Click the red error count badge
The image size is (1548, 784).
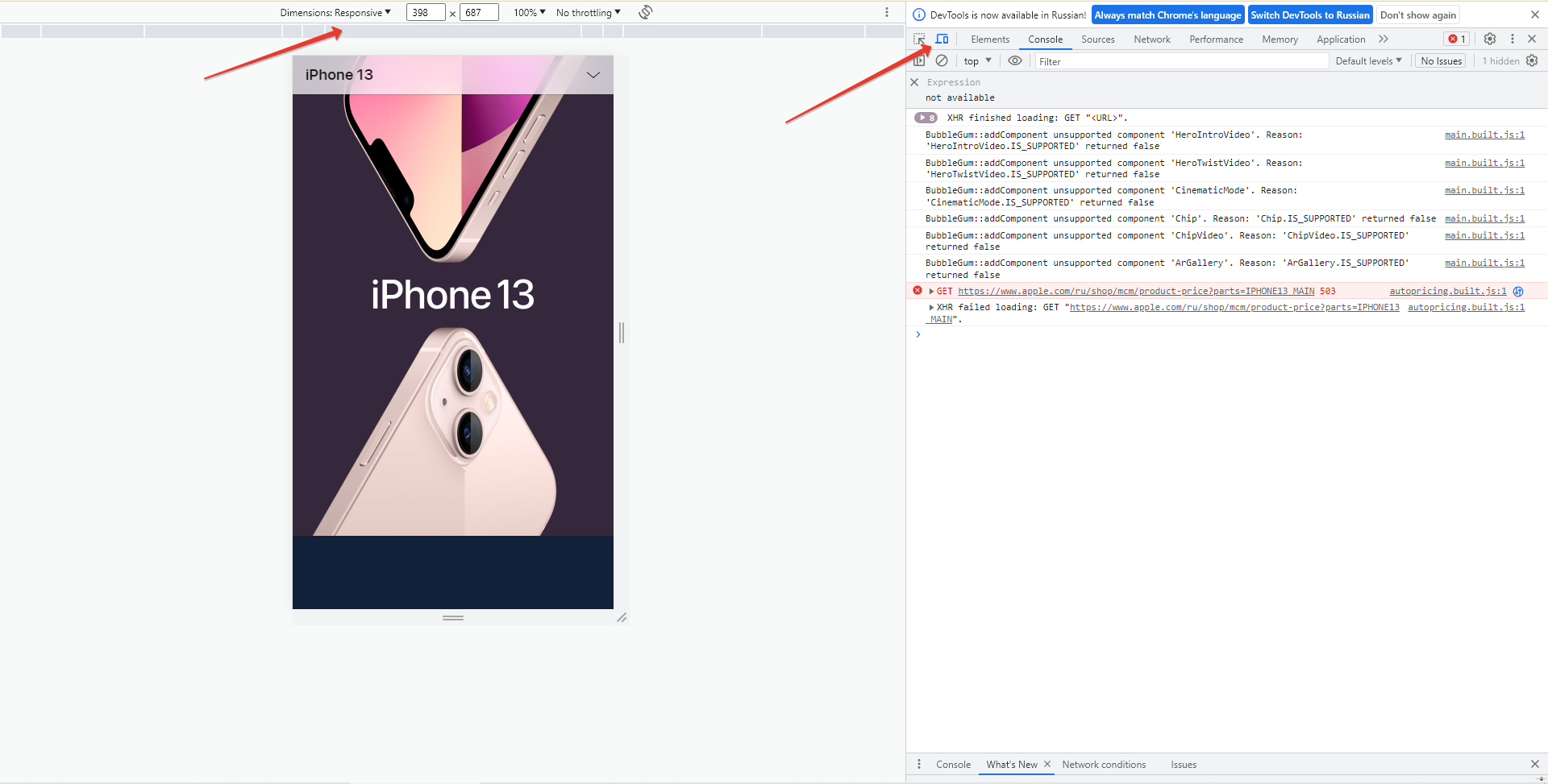point(1457,39)
